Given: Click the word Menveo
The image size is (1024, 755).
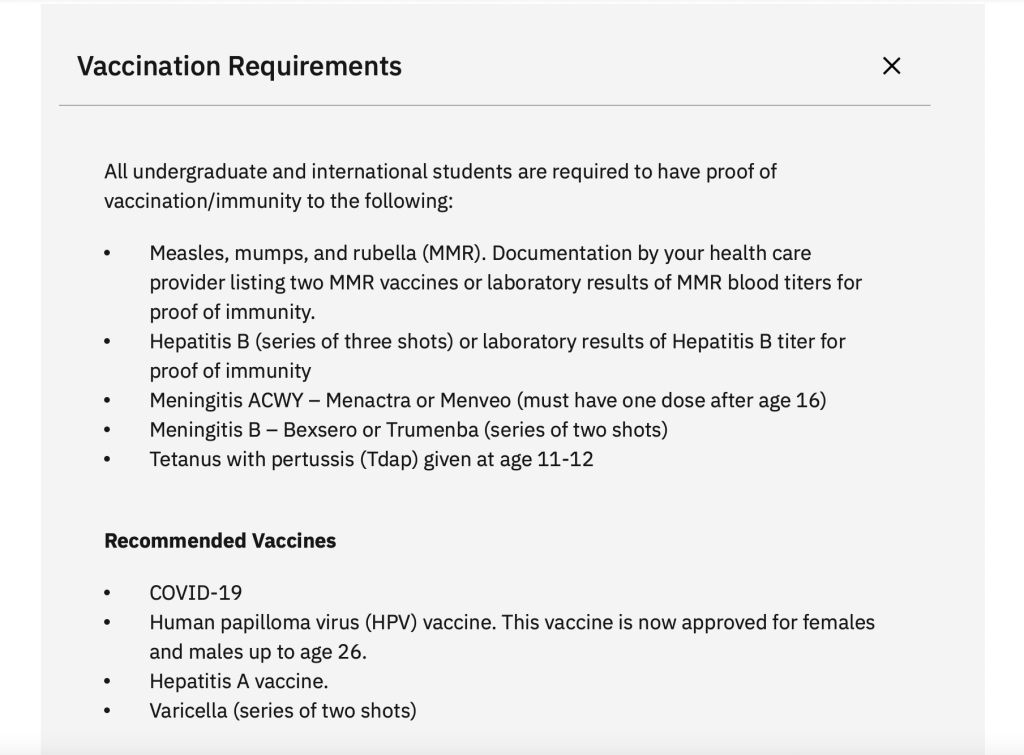Looking at the screenshot, I should [x=475, y=401].
